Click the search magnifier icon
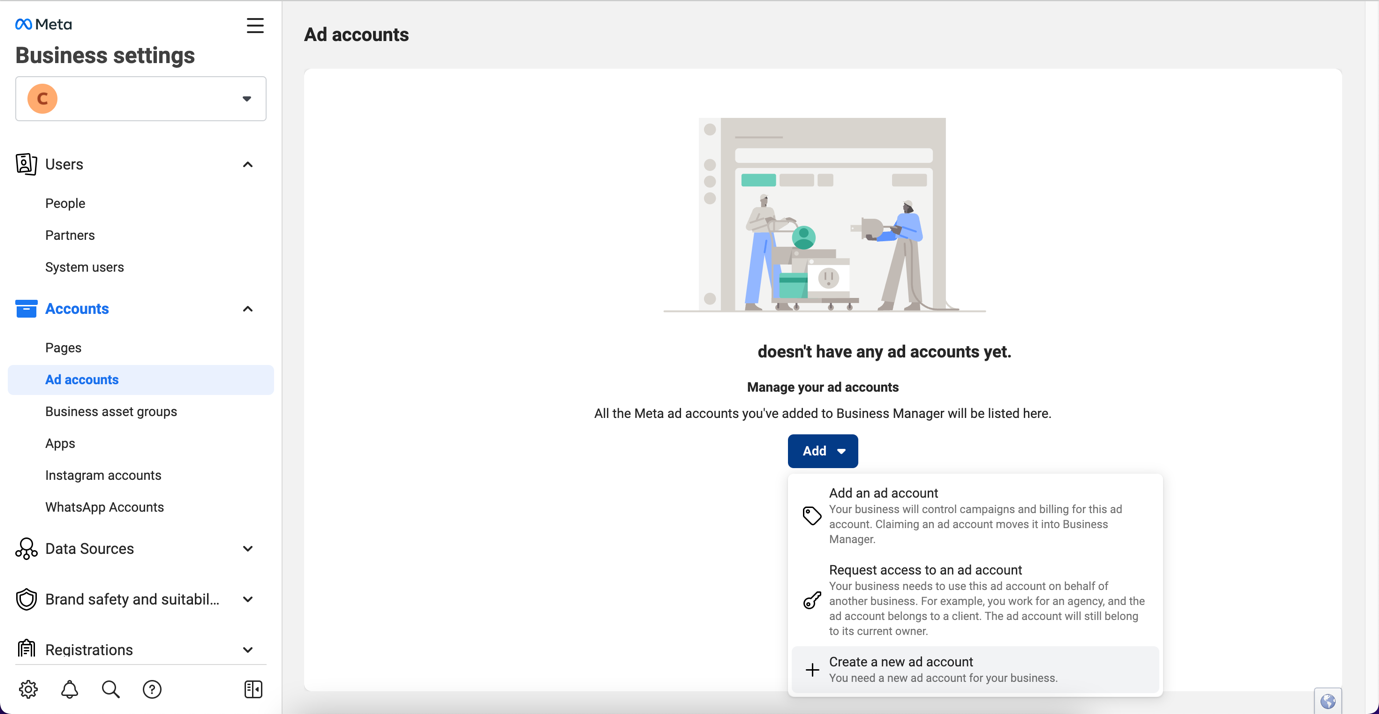Image resolution: width=1379 pixels, height=714 pixels. pos(111,689)
